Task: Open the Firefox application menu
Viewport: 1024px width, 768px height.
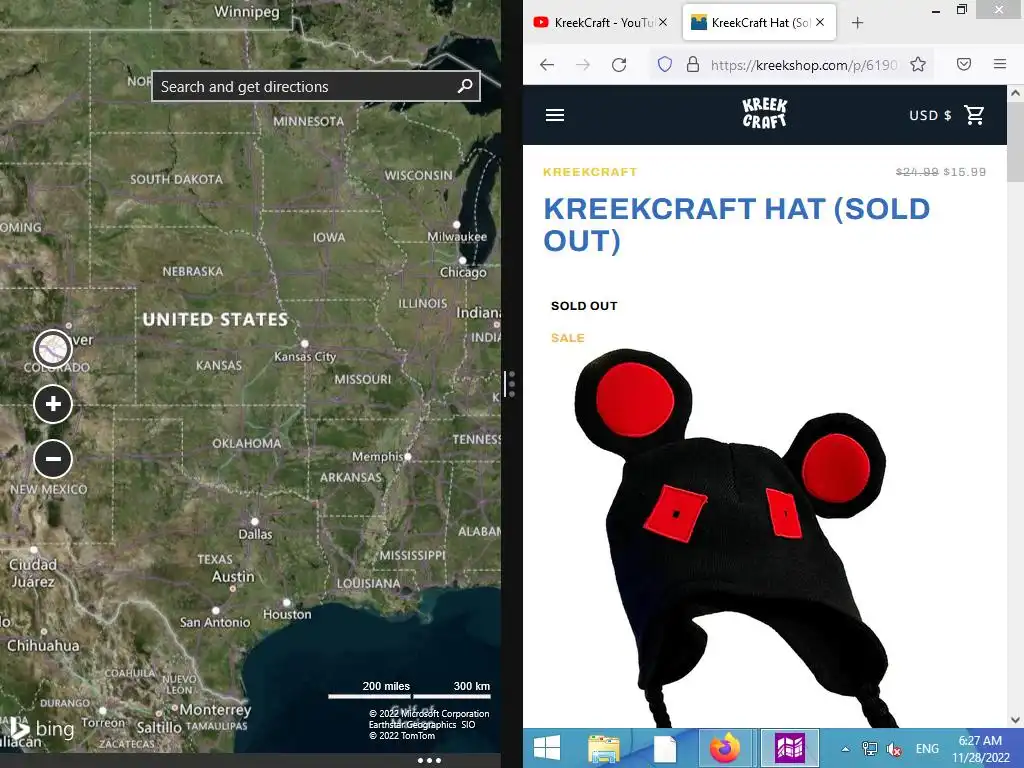Action: (1000, 64)
